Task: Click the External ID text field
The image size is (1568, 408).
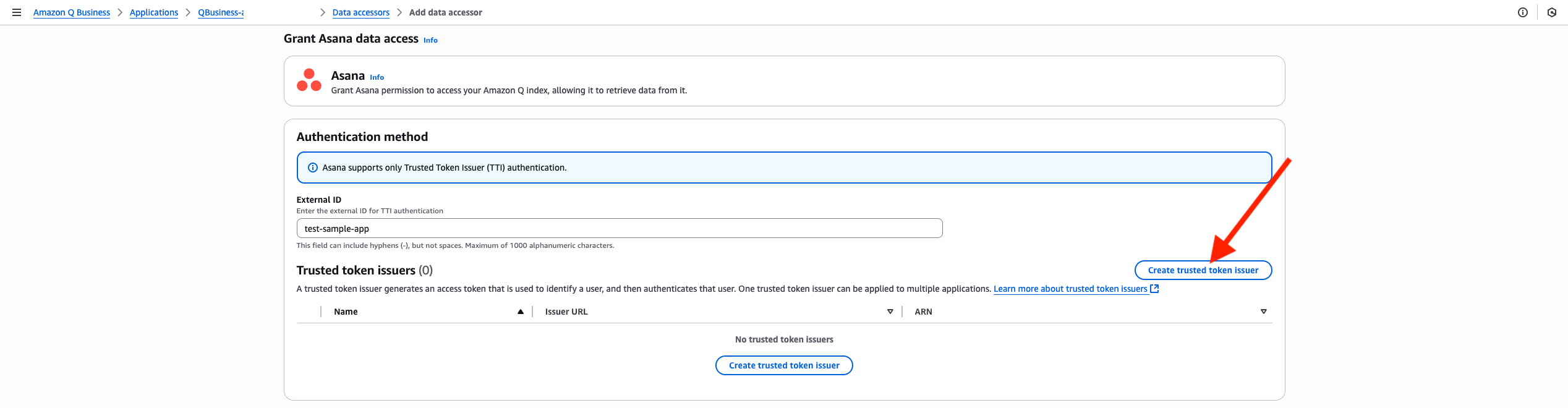Action: pos(619,229)
